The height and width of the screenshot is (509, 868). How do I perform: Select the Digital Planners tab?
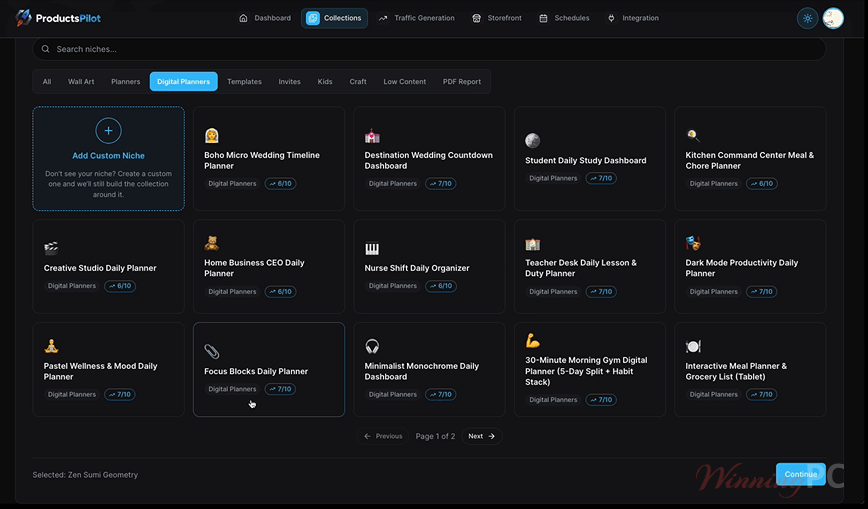click(x=184, y=81)
